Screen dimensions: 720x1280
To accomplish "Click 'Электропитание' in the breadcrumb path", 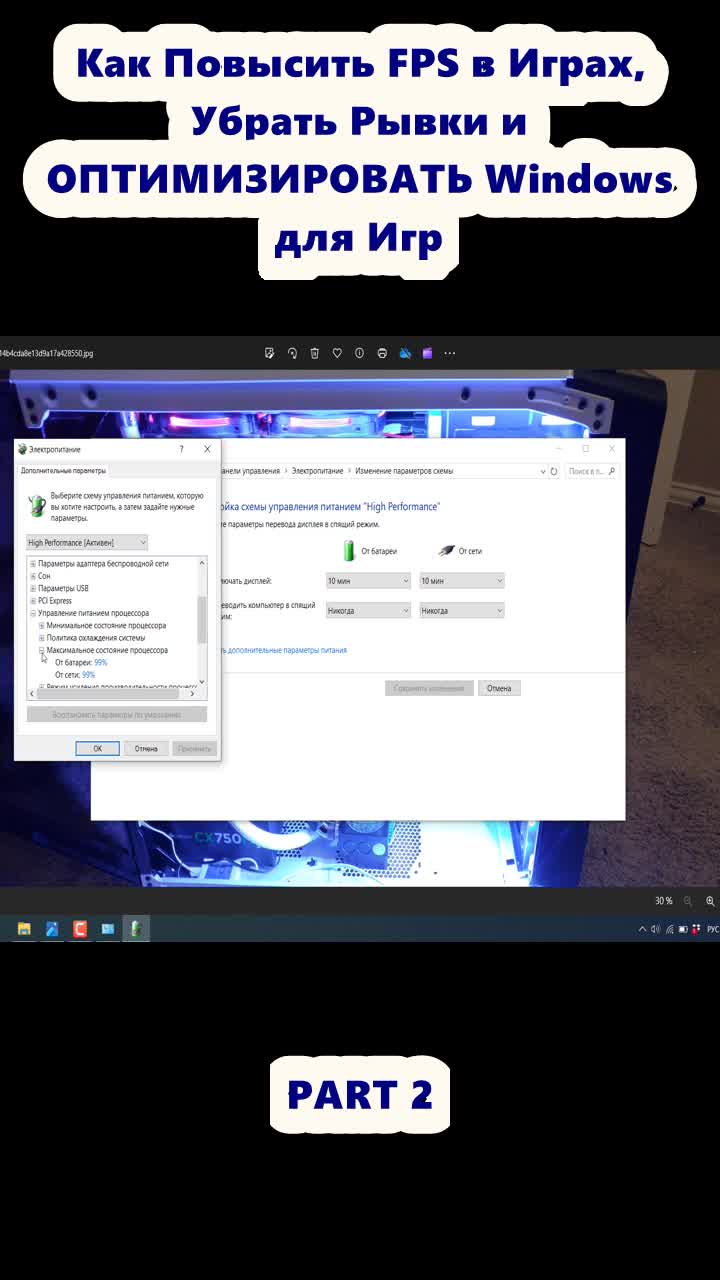I will click(x=317, y=471).
